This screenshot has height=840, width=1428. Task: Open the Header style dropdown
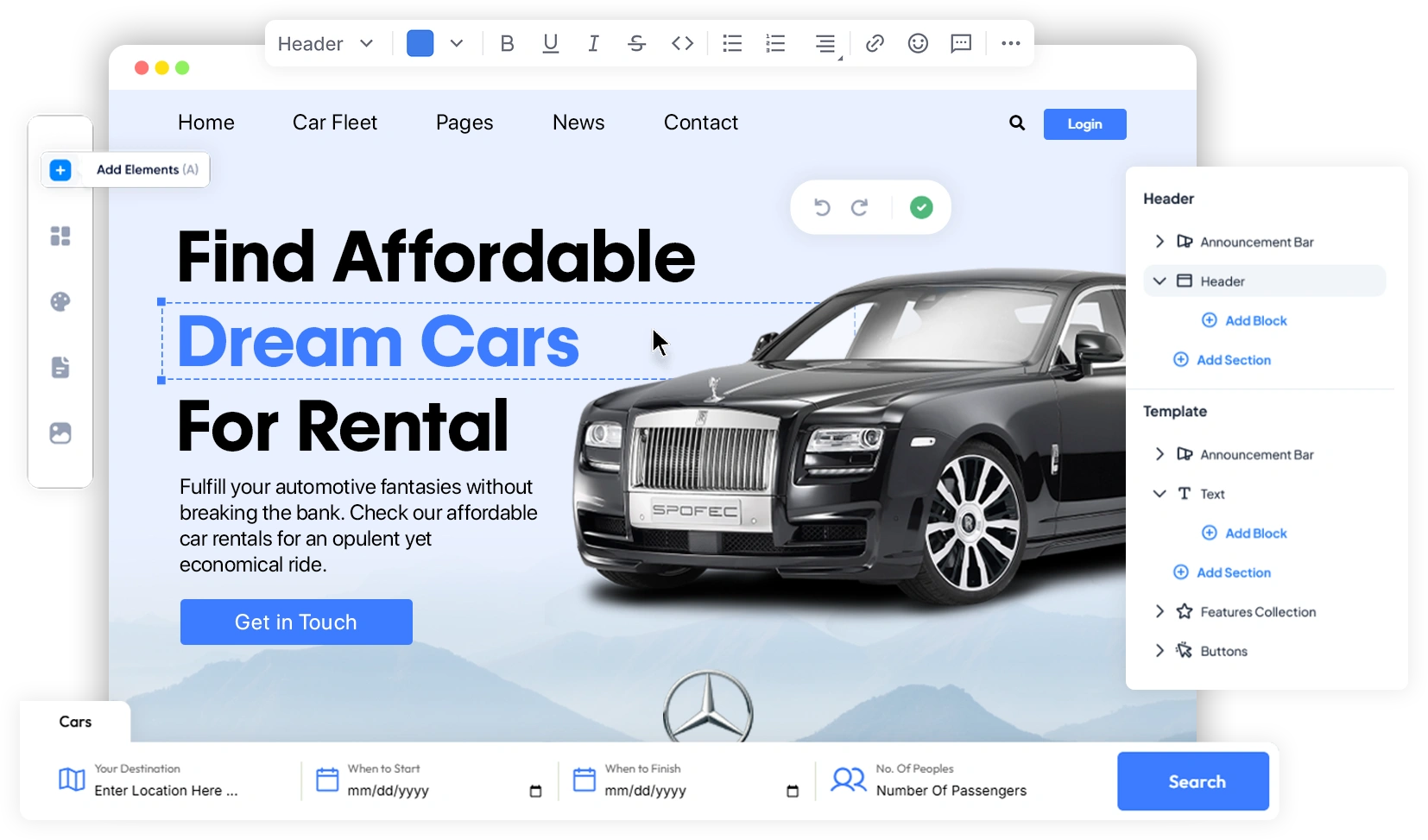coord(325,43)
